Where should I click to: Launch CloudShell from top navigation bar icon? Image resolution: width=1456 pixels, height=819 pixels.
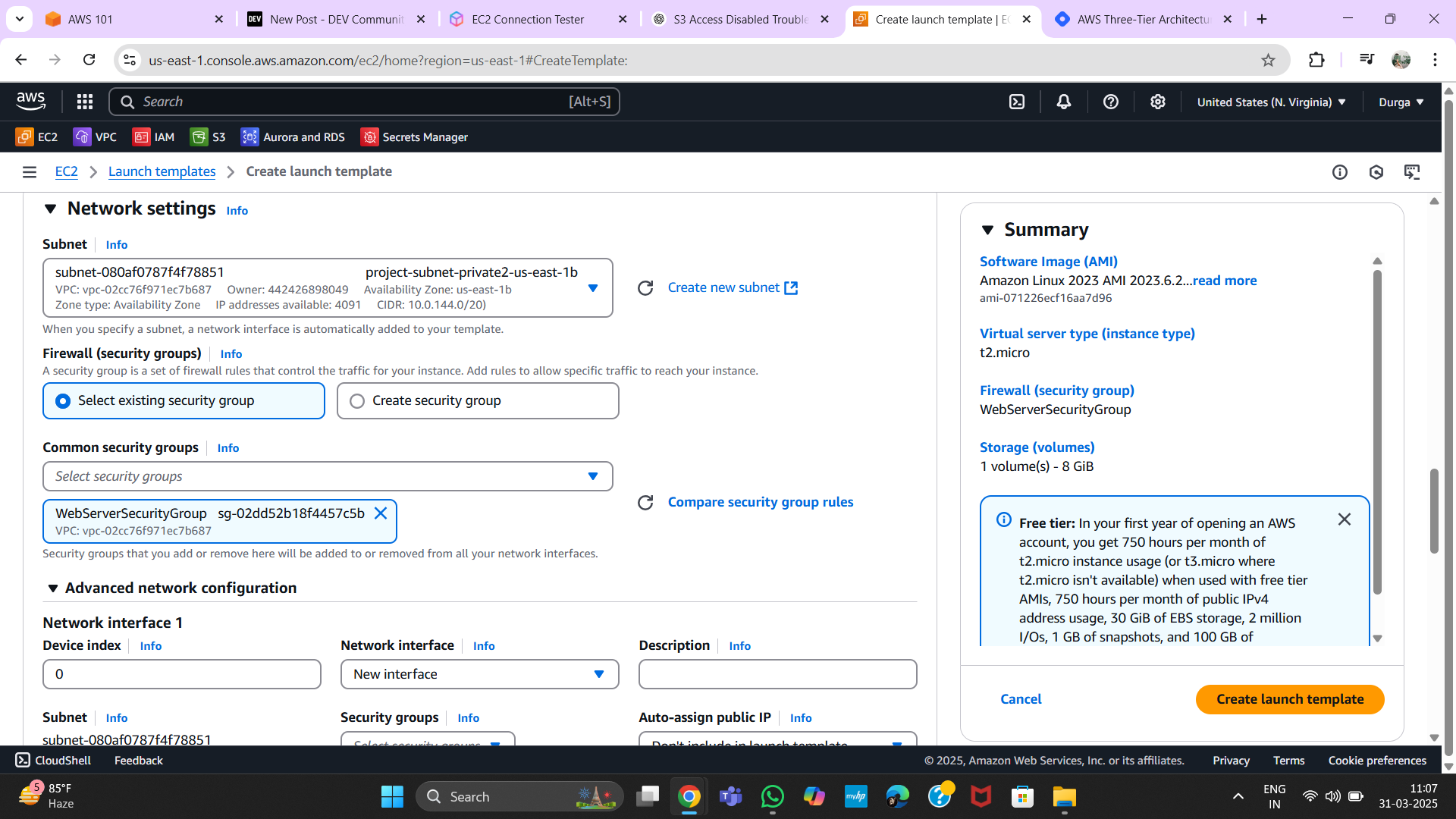(x=1017, y=102)
